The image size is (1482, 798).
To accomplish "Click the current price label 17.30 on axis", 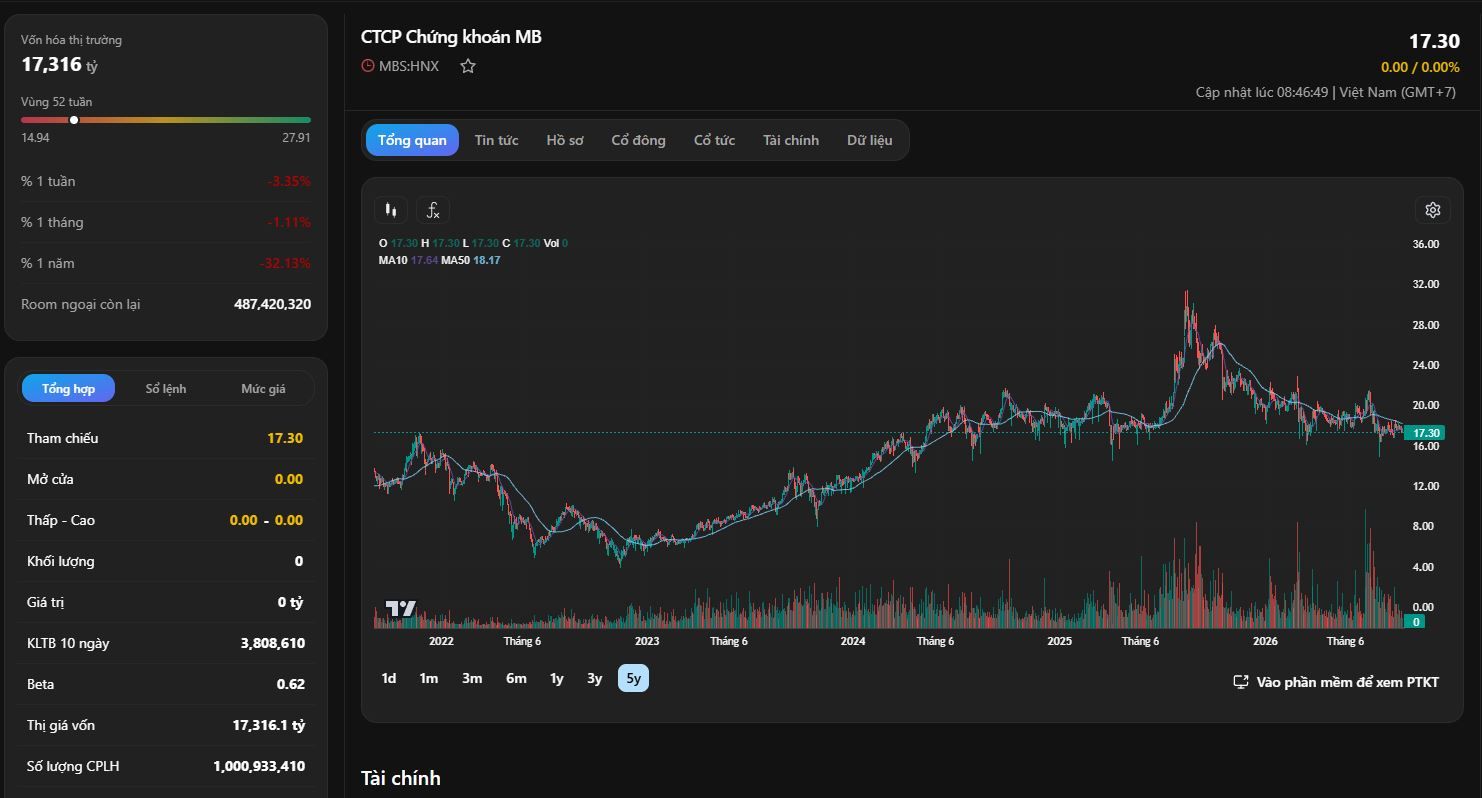I will tap(1423, 433).
